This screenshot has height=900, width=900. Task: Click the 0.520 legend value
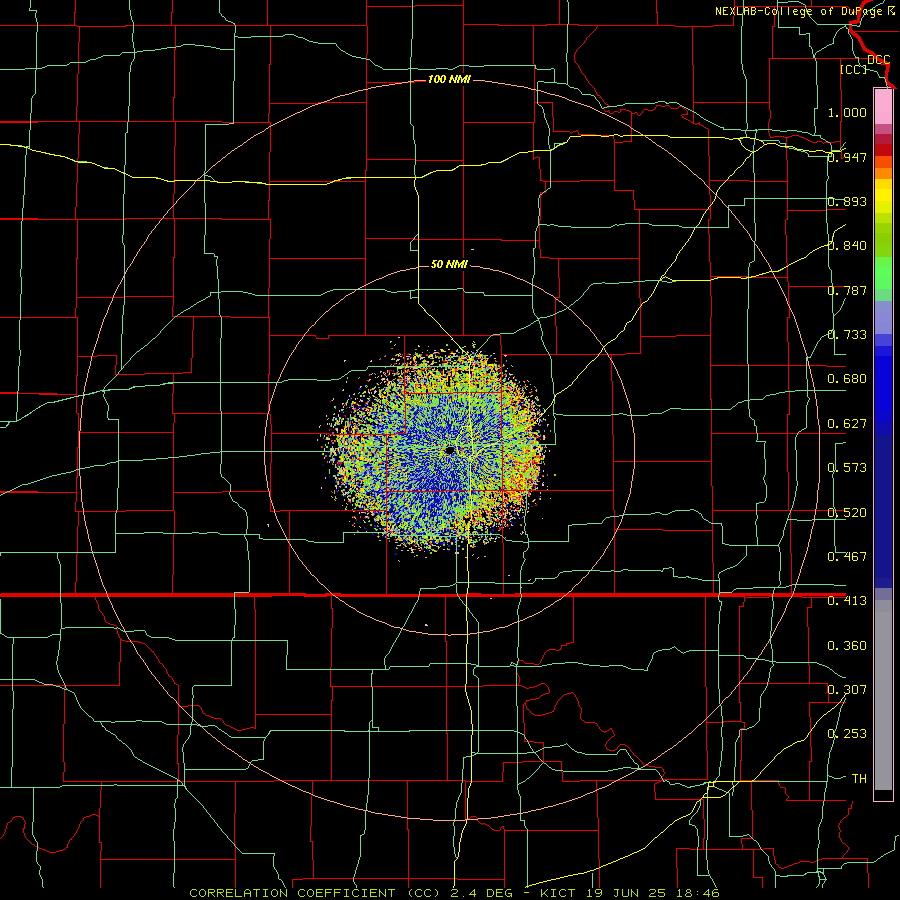847,513
